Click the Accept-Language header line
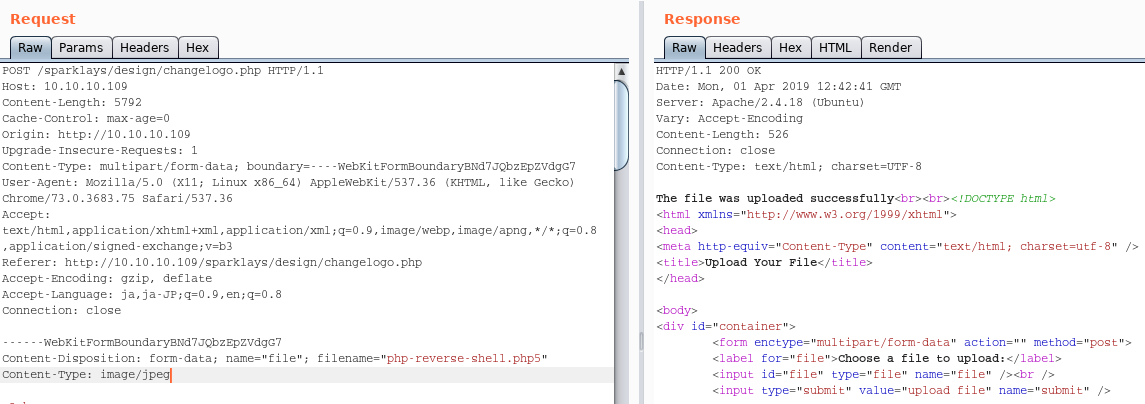Image resolution: width=1145 pixels, height=404 pixels. 142,294
